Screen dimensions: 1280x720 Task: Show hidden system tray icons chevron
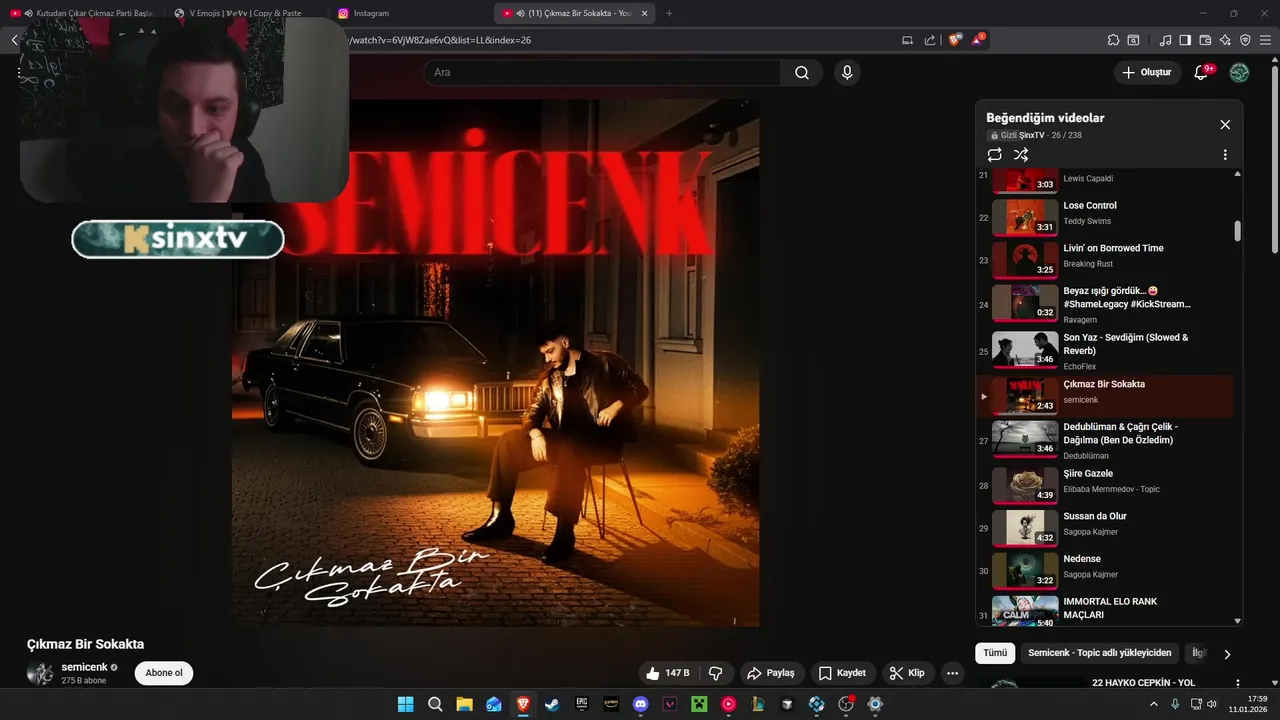[x=1153, y=704]
